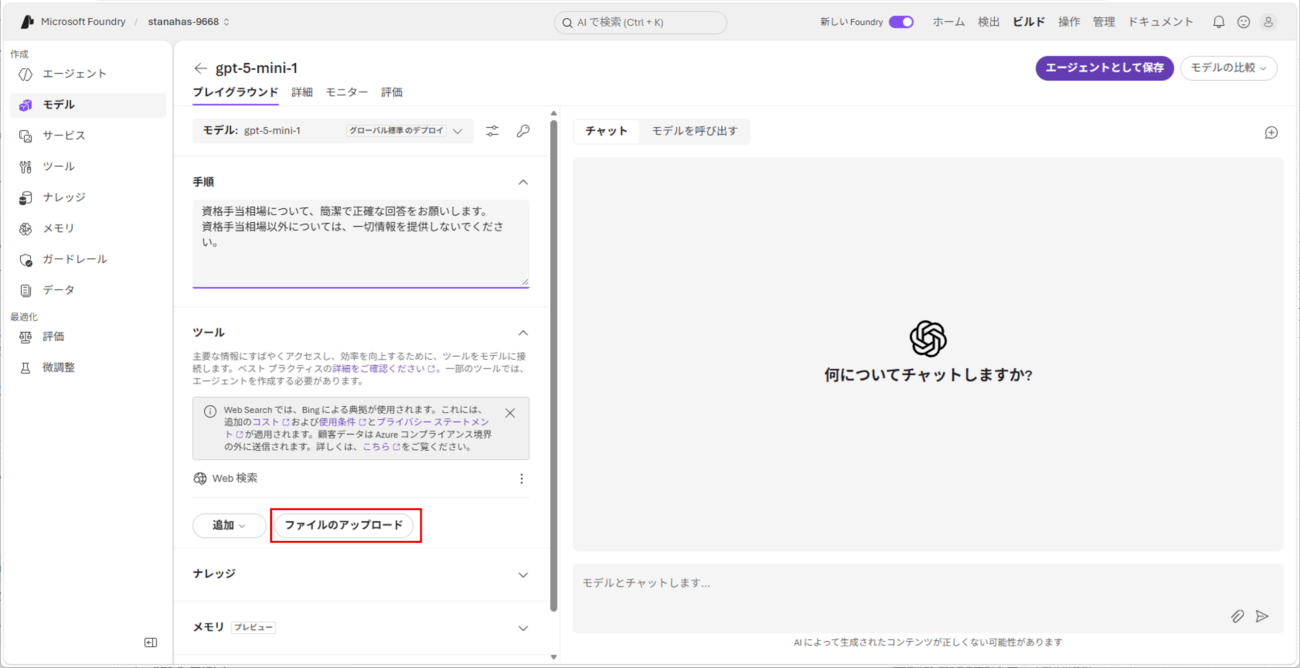Select the チャット tab

[607, 131]
